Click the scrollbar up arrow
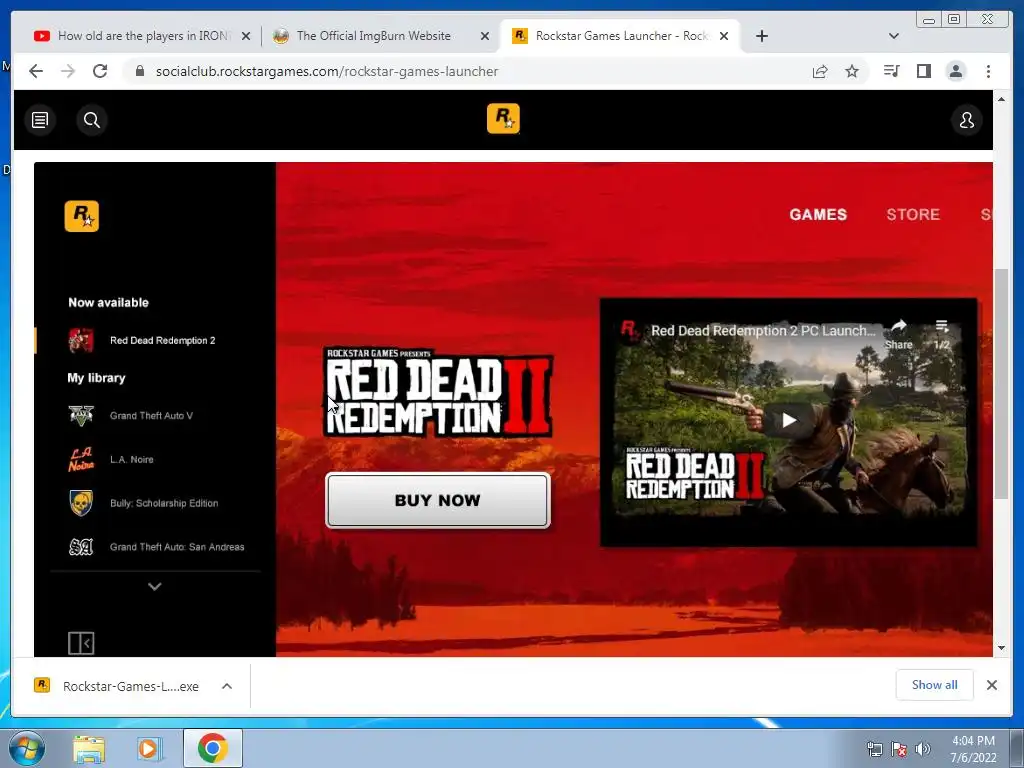The height and width of the screenshot is (768, 1024). pos(1001,99)
